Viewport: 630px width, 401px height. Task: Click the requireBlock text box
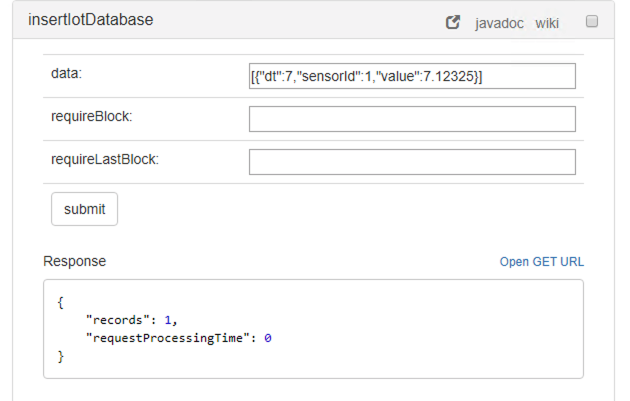point(412,119)
